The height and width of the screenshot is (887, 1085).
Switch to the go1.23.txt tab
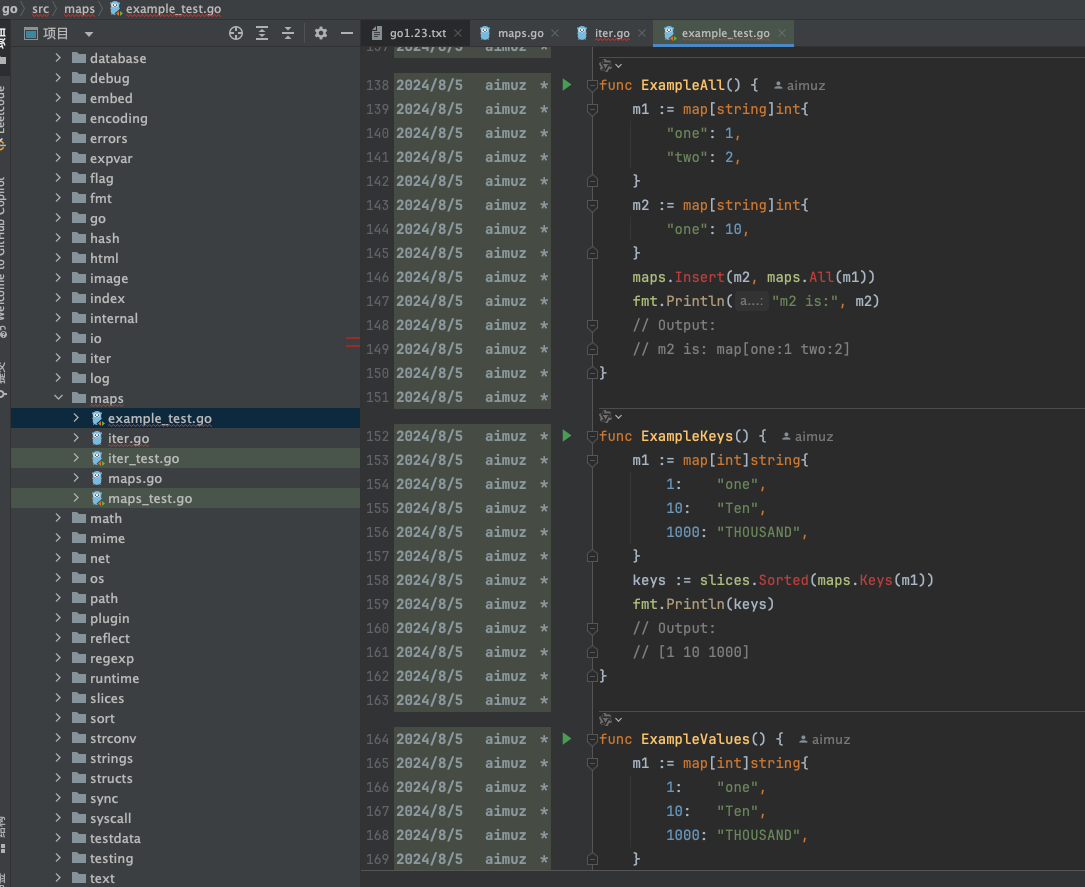(416, 33)
